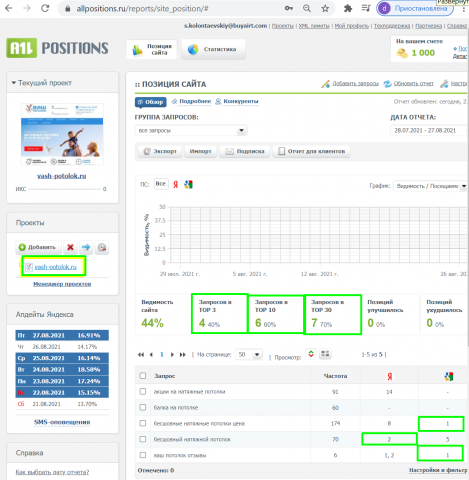Click the Экспорт button

click(160, 151)
